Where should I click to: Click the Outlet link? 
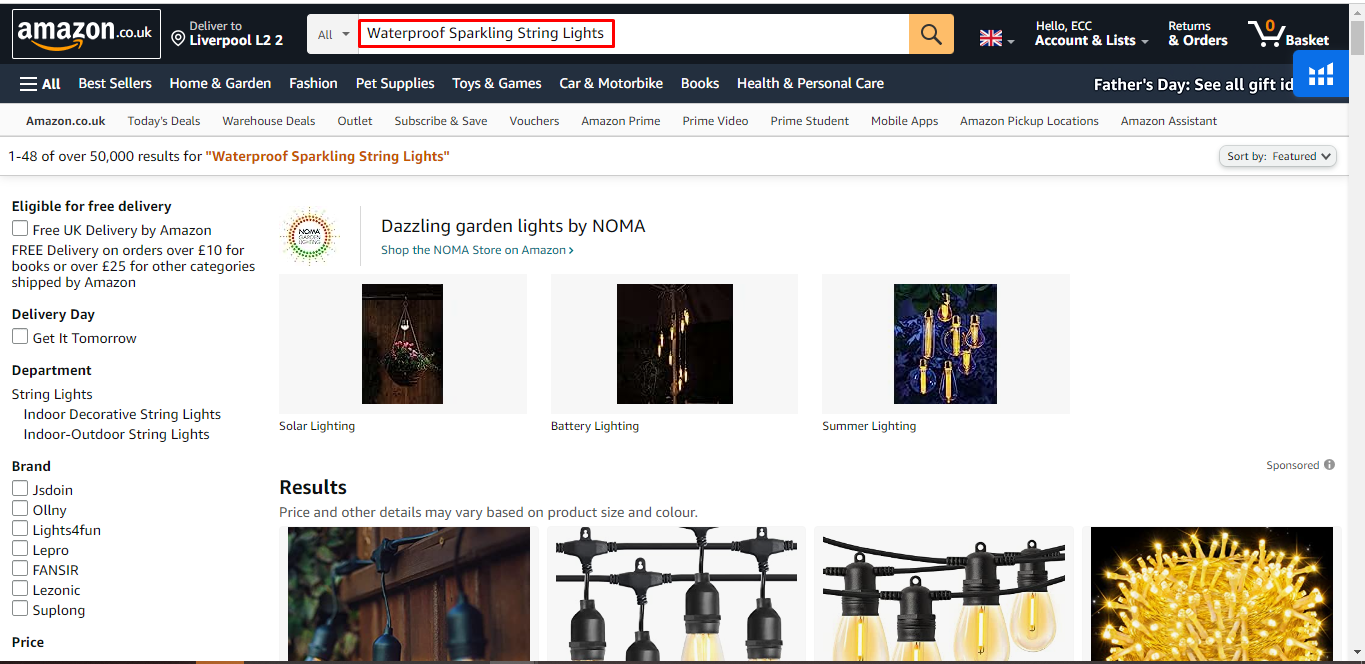(x=355, y=121)
